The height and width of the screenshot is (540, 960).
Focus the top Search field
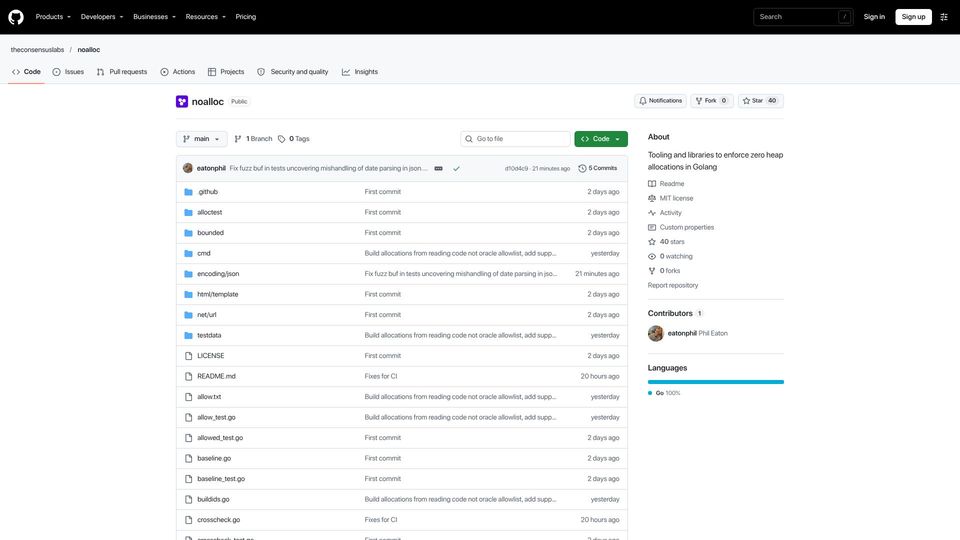point(803,17)
